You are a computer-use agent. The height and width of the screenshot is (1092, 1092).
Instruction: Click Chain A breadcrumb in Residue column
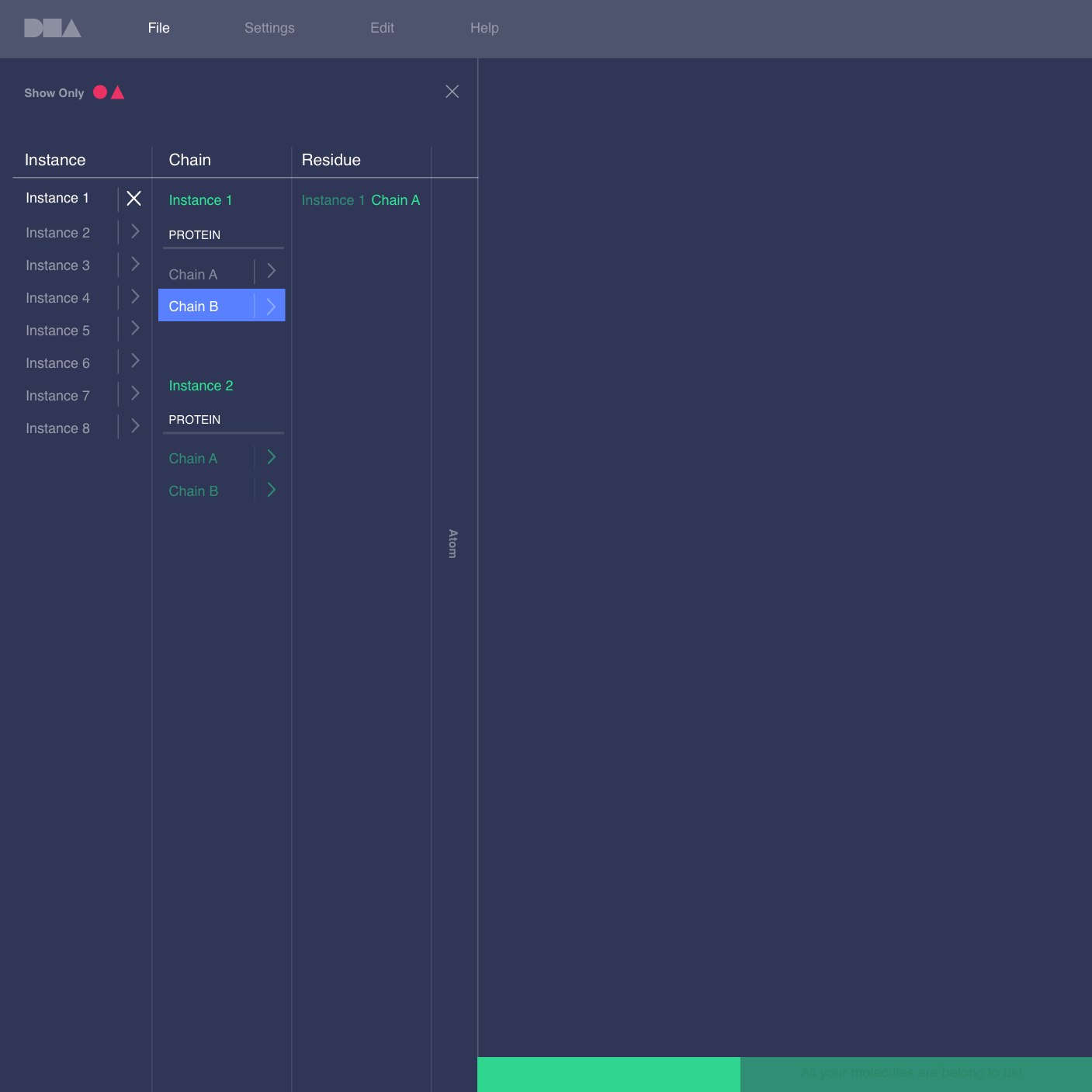[x=395, y=200]
